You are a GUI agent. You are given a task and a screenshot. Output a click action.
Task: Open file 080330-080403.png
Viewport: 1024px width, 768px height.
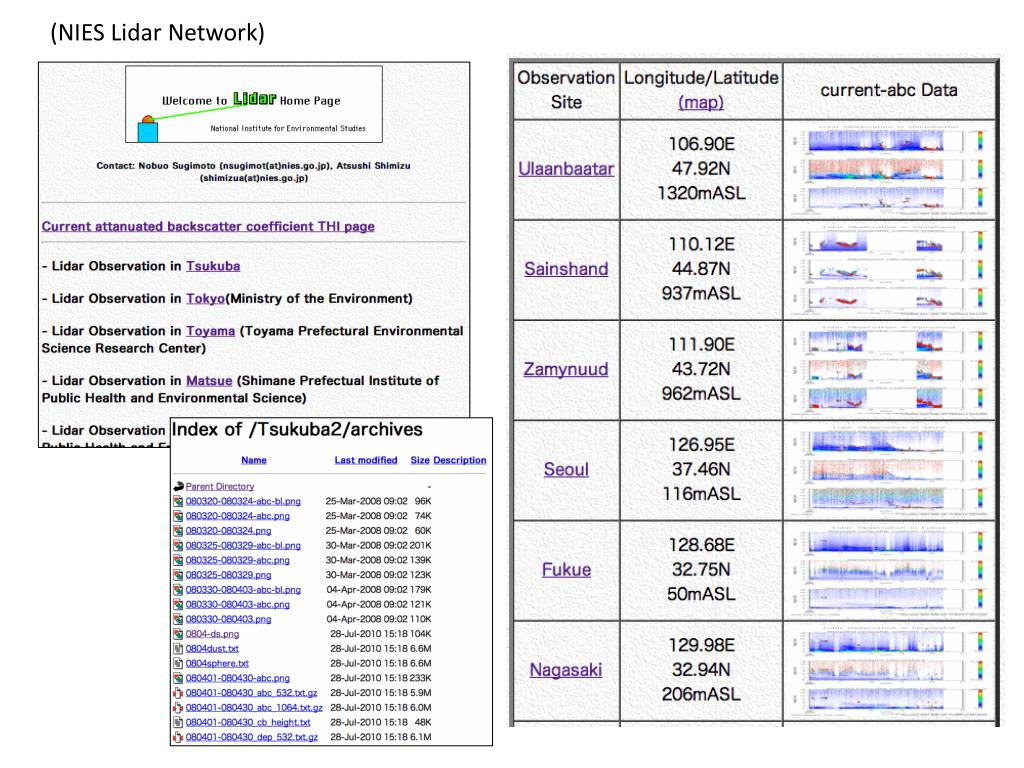click(x=229, y=619)
